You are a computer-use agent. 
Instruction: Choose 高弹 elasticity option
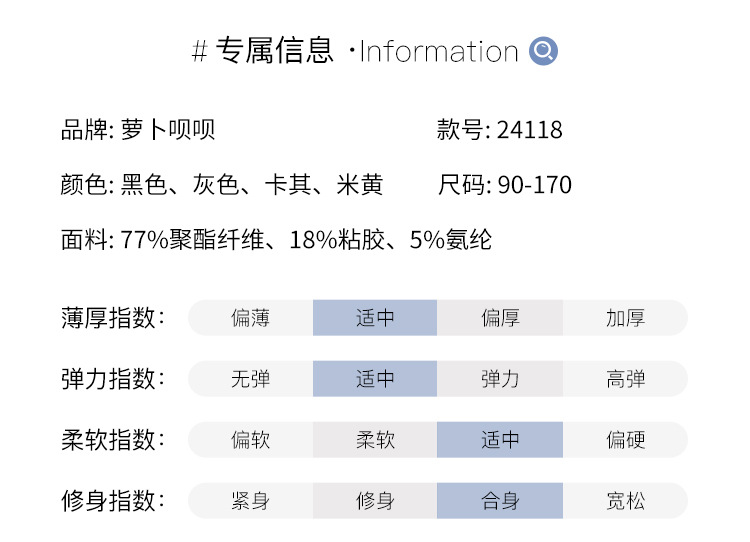(x=625, y=379)
